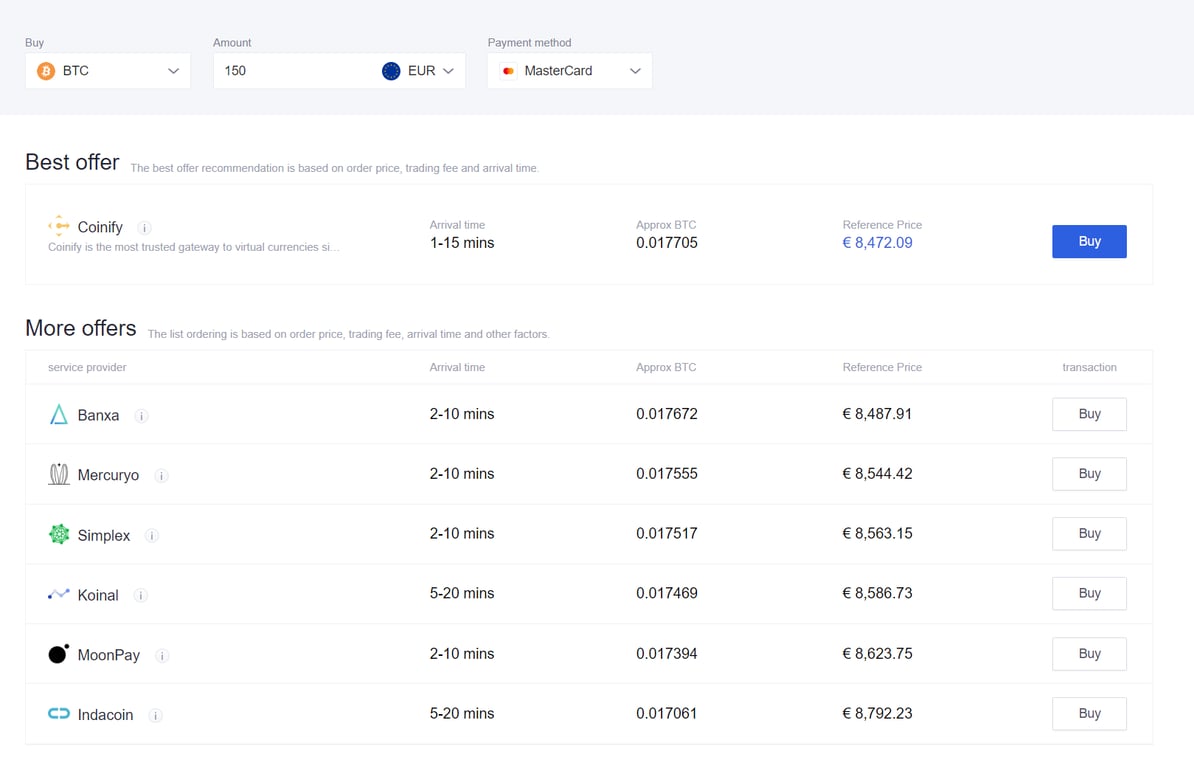Click the info icon beside MoonPay

(163, 656)
